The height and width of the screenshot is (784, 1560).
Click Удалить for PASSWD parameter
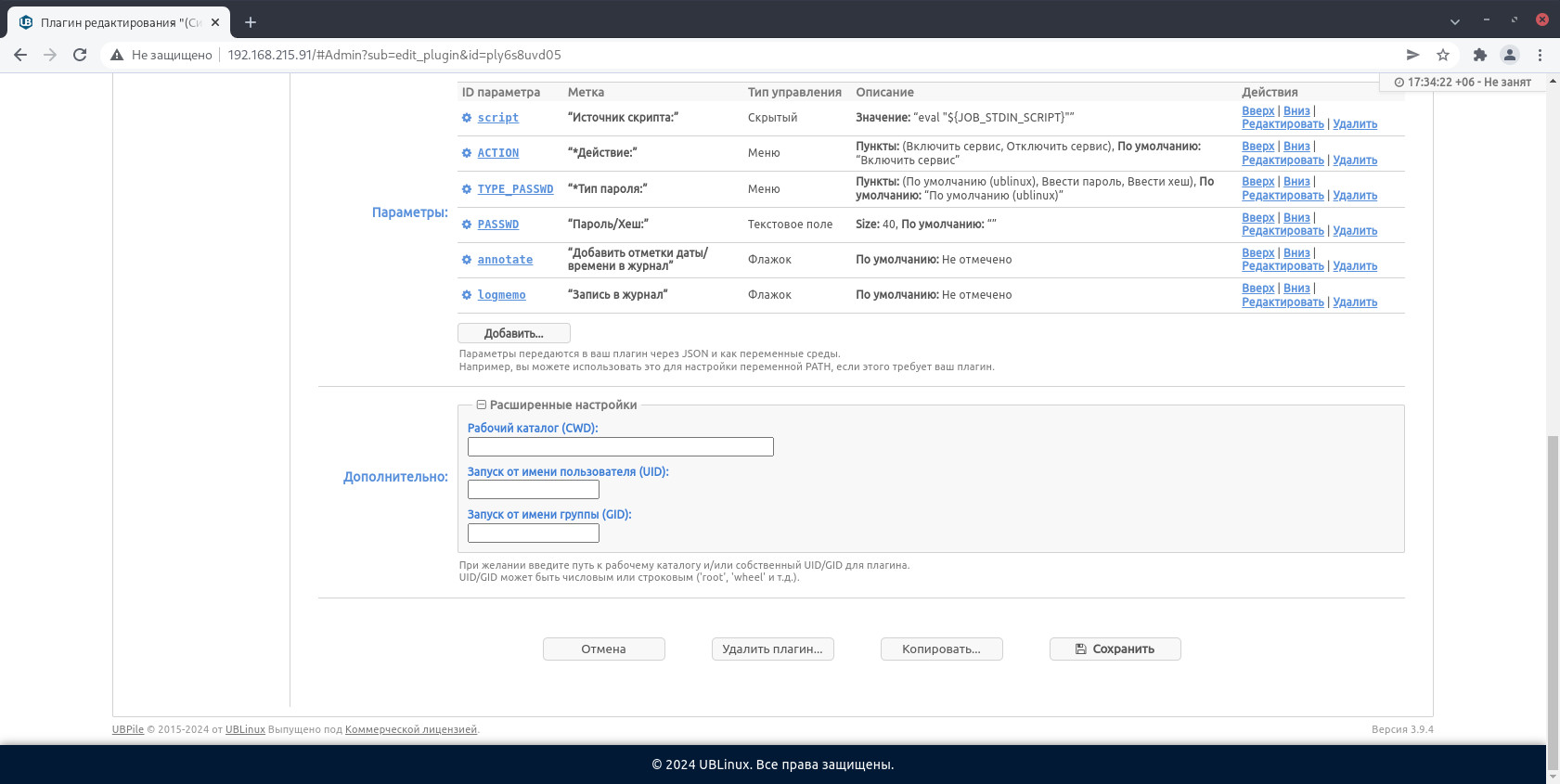point(1355,230)
